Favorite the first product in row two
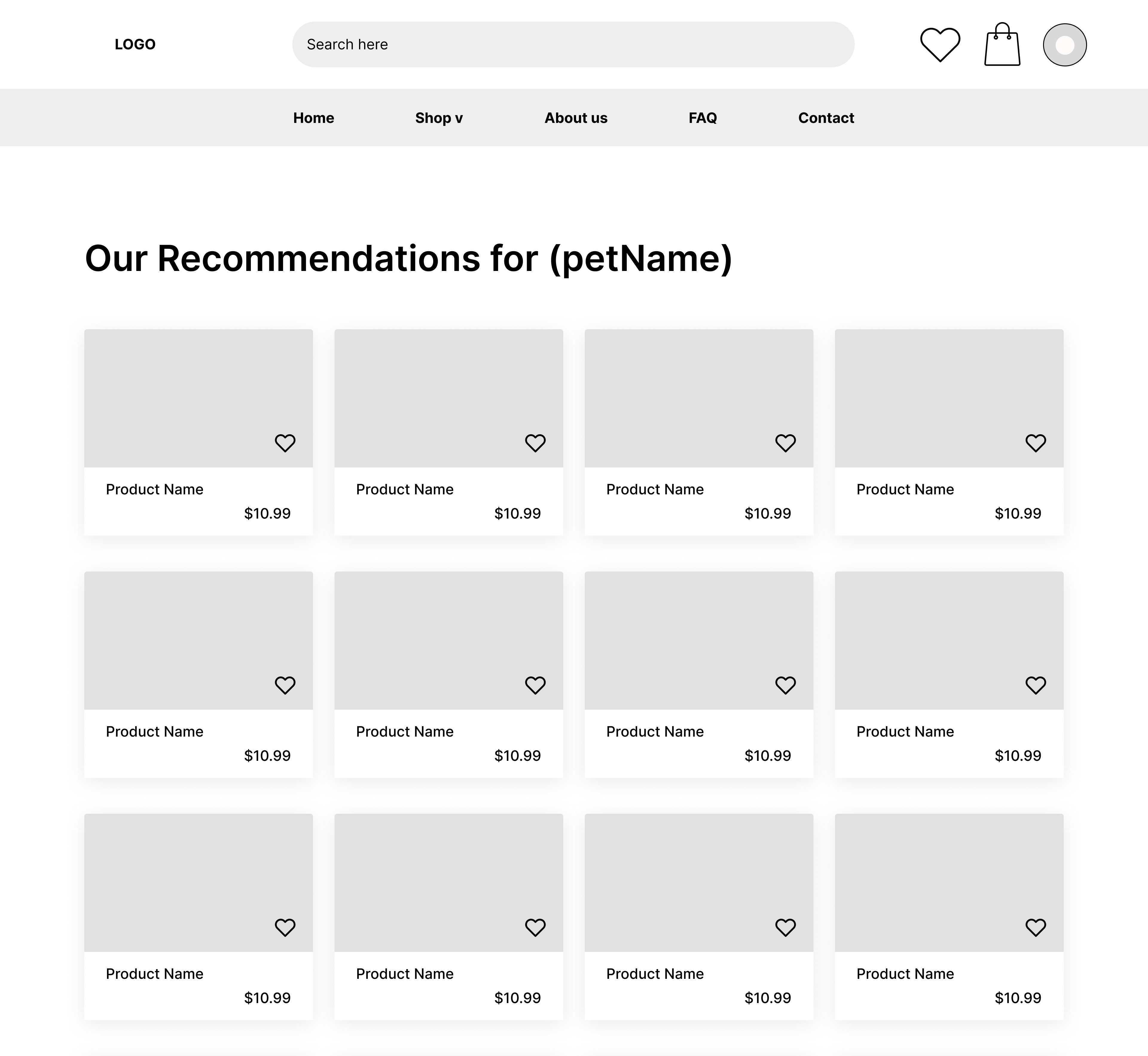The height and width of the screenshot is (1056, 1148). click(x=285, y=685)
